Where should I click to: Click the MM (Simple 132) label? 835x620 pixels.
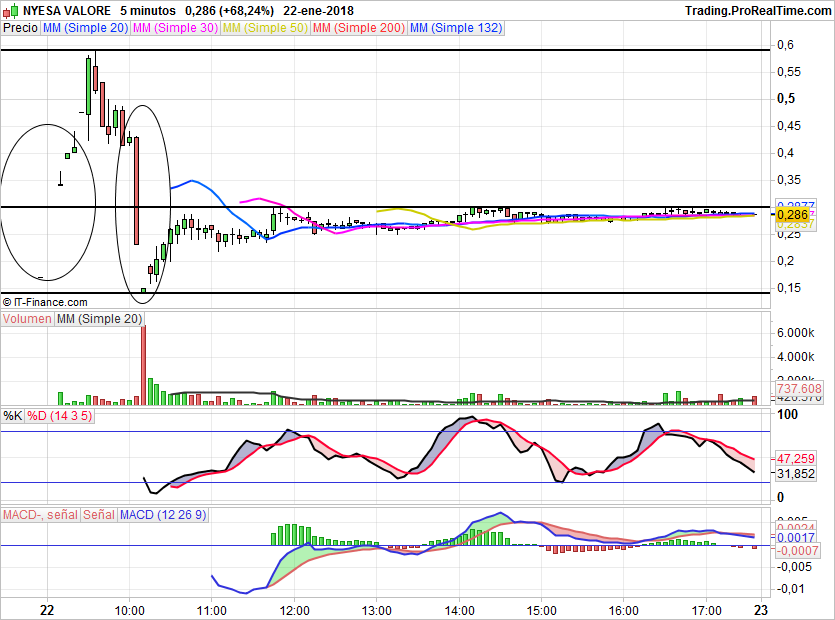(x=455, y=28)
